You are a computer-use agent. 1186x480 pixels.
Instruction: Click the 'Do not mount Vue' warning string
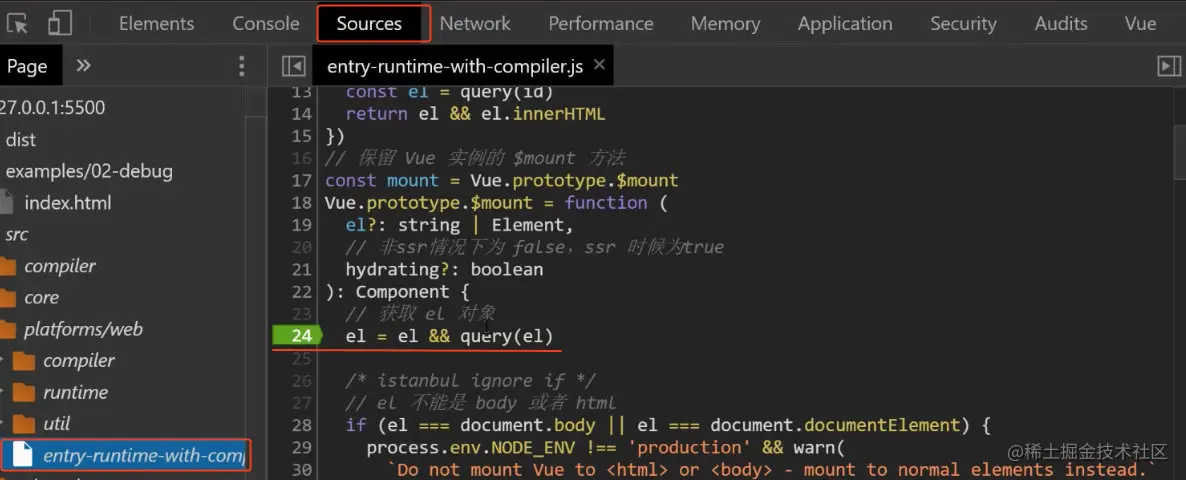(x=772, y=469)
